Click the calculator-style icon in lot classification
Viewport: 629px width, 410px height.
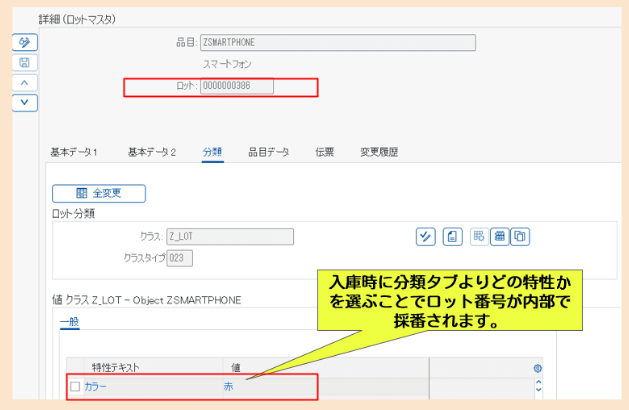click(499, 236)
